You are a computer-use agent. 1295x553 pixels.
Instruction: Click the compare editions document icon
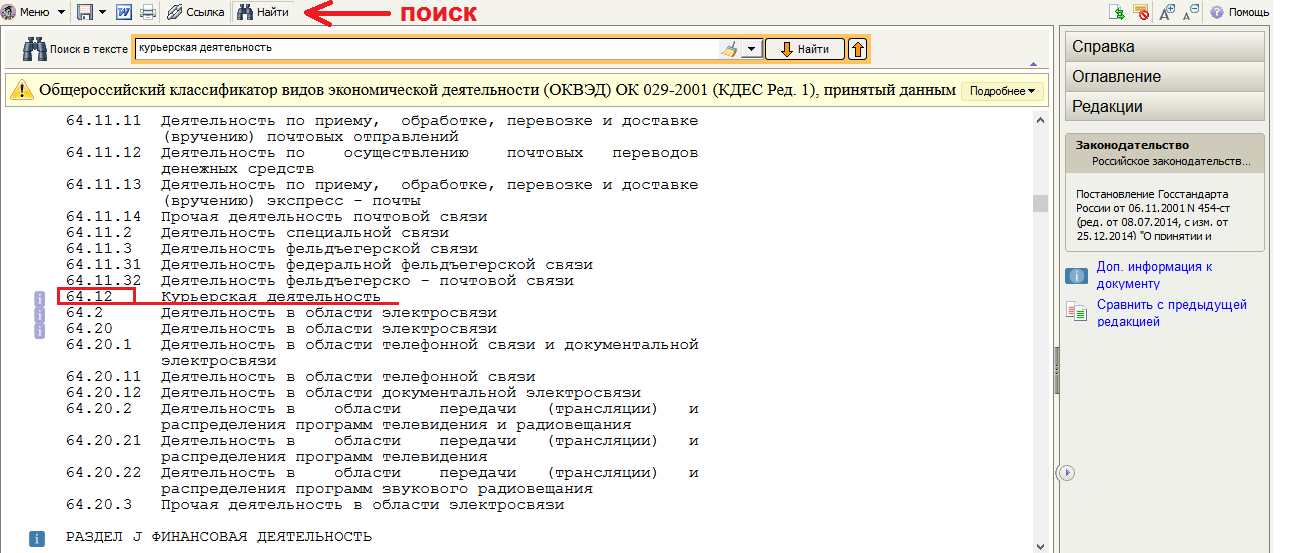(x=1076, y=312)
